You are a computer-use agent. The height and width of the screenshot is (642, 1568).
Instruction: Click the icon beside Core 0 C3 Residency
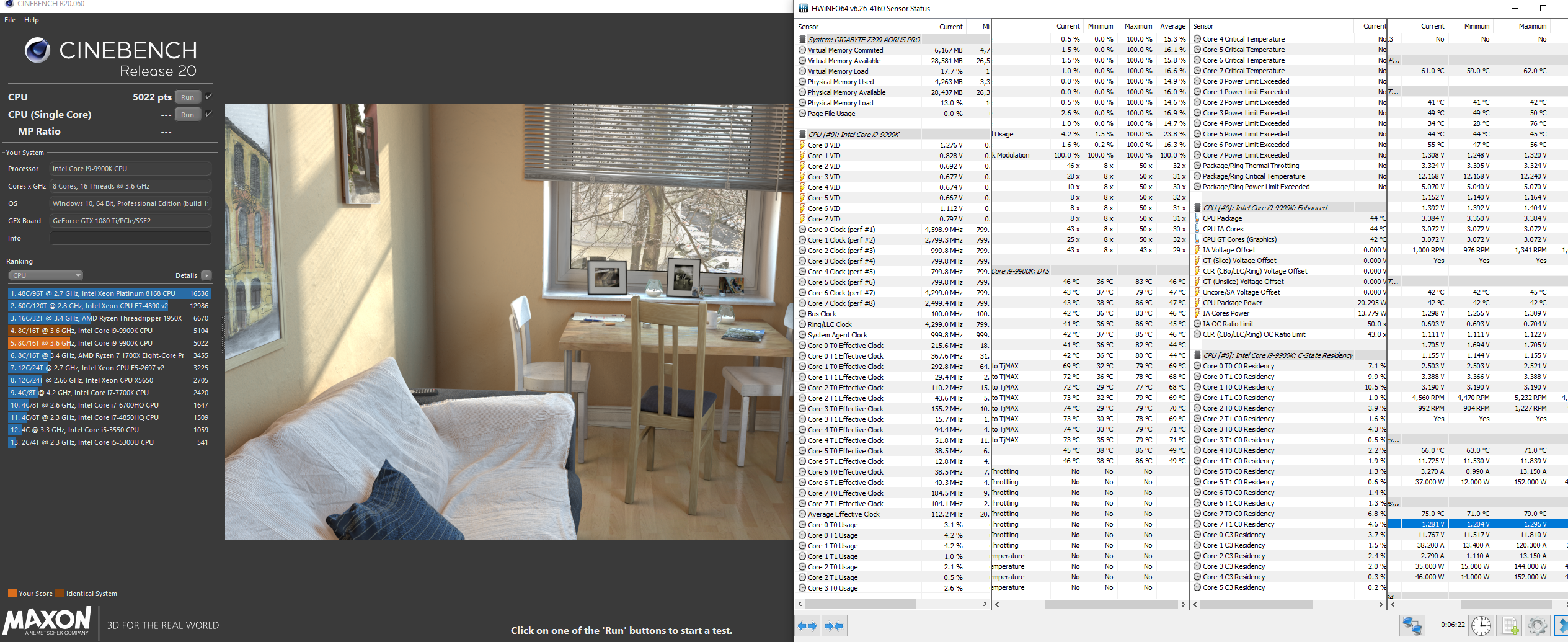[1197, 535]
